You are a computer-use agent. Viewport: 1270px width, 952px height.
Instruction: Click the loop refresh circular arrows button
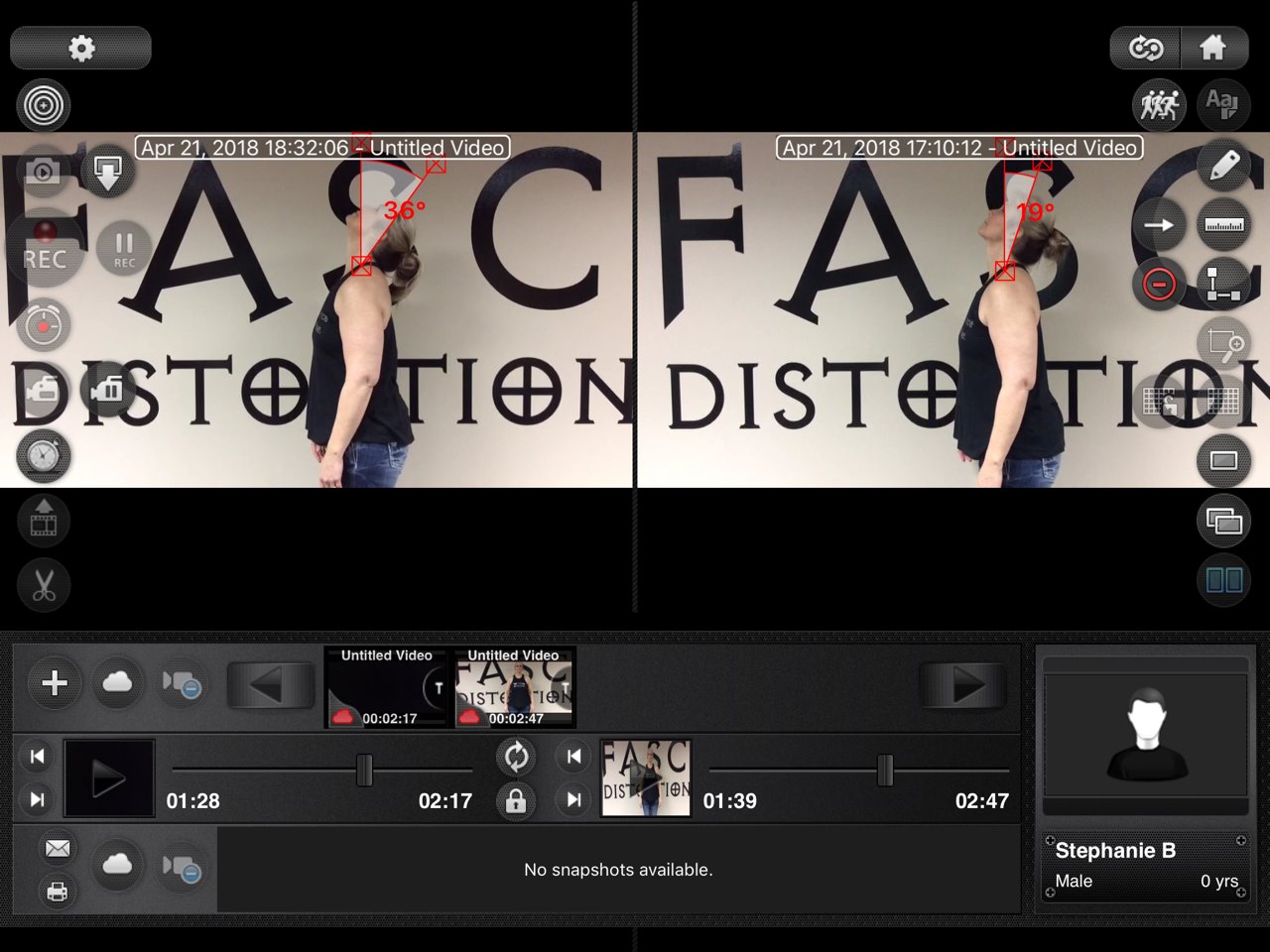point(516,757)
